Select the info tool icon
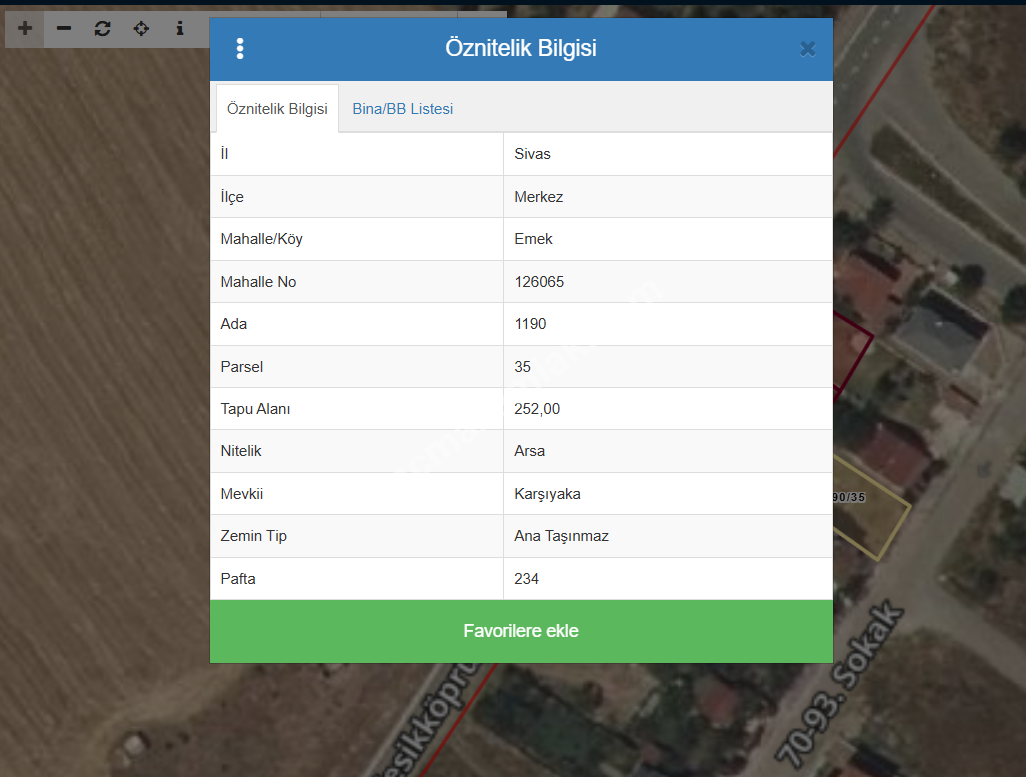 (180, 28)
